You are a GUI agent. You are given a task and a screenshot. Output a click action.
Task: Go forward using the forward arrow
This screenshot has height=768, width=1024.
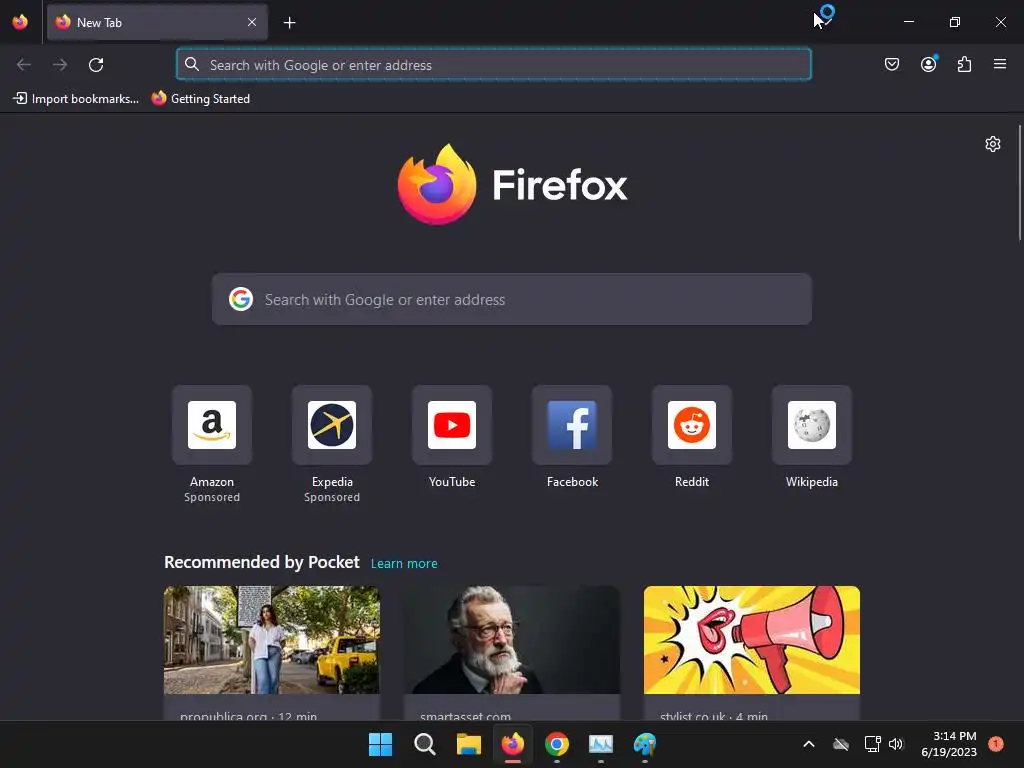[x=60, y=65]
